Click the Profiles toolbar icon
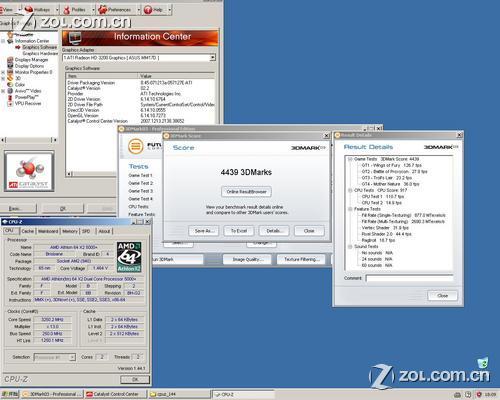 click(67, 10)
